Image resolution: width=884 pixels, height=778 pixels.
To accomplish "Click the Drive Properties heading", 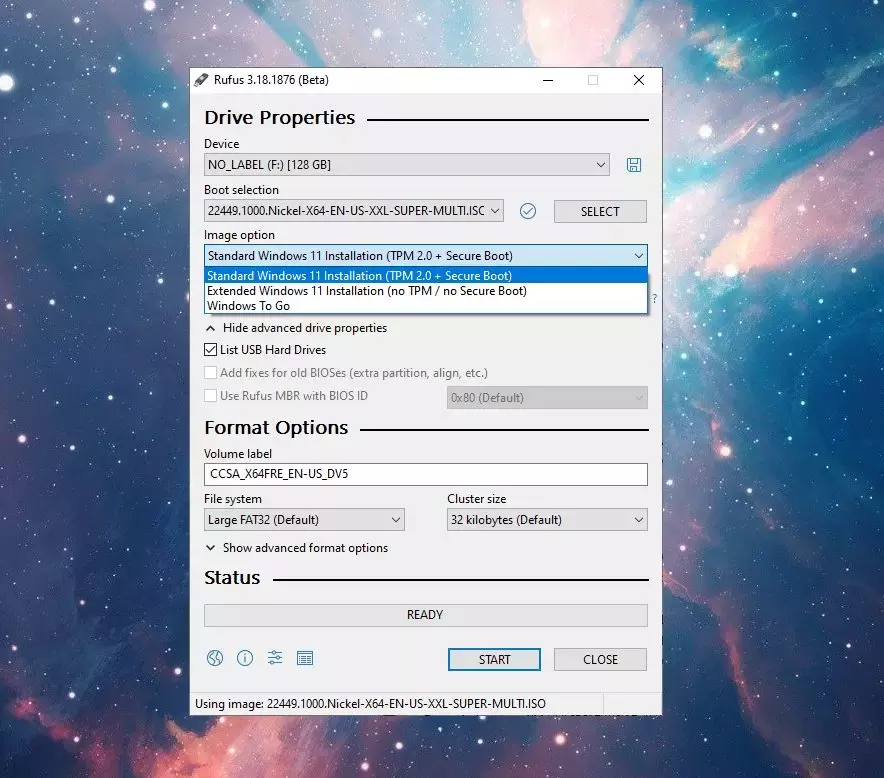I will (x=280, y=117).
